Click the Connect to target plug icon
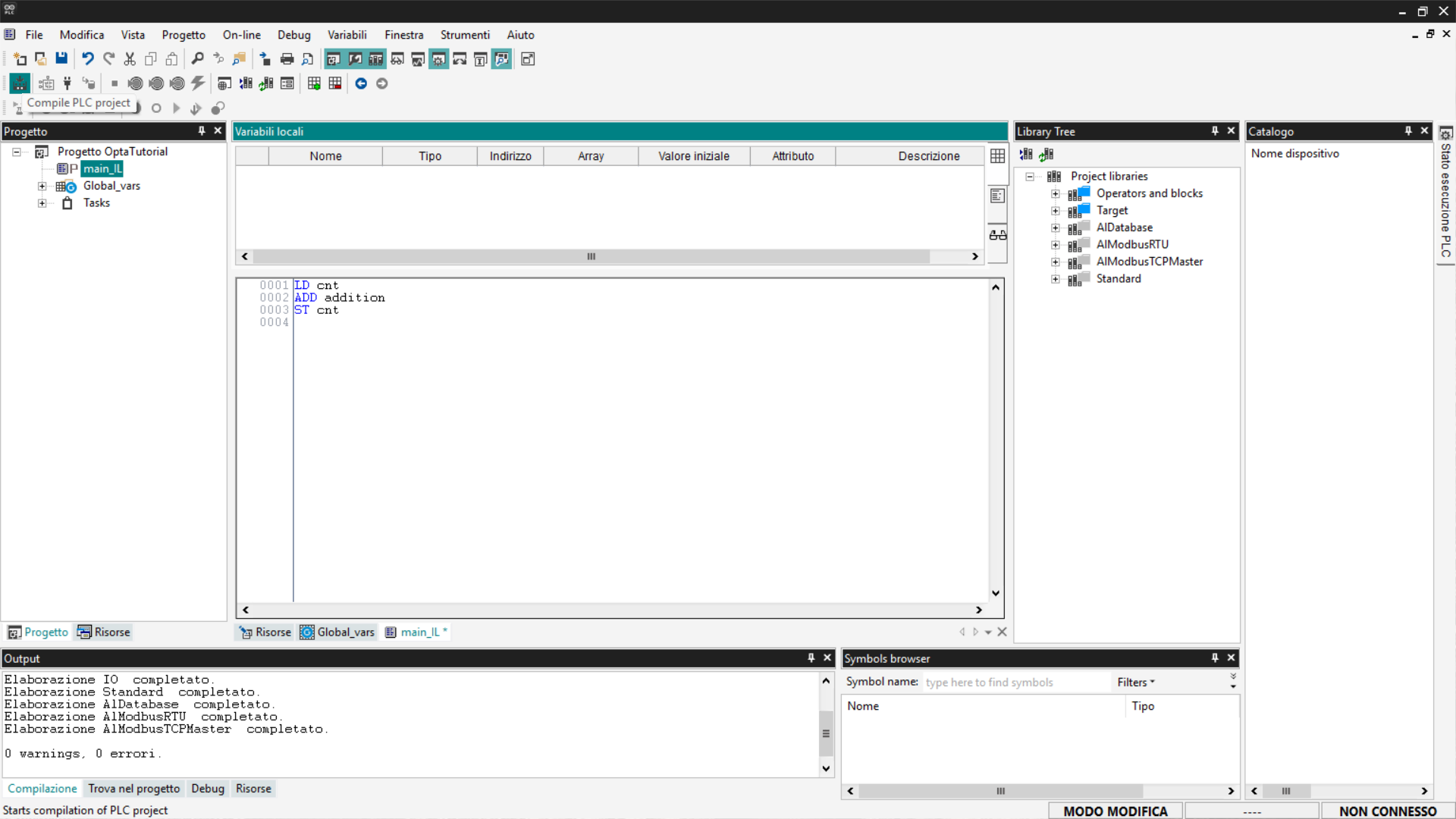The height and width of the screenshot is (819, 1456). [67, 83]
